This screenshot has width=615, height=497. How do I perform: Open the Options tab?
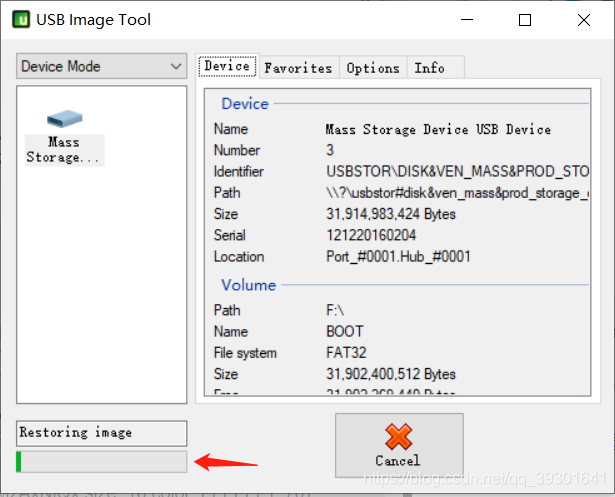[373, 68]
